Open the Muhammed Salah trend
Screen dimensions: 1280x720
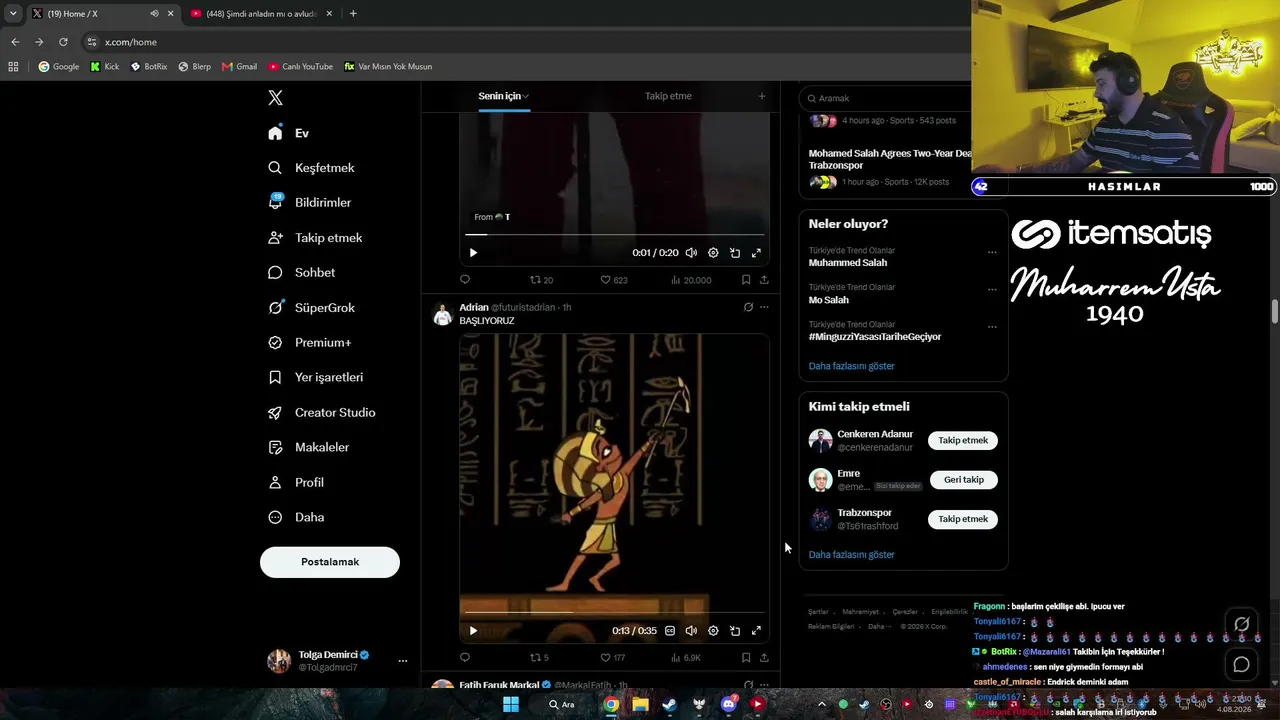[848, 263]
